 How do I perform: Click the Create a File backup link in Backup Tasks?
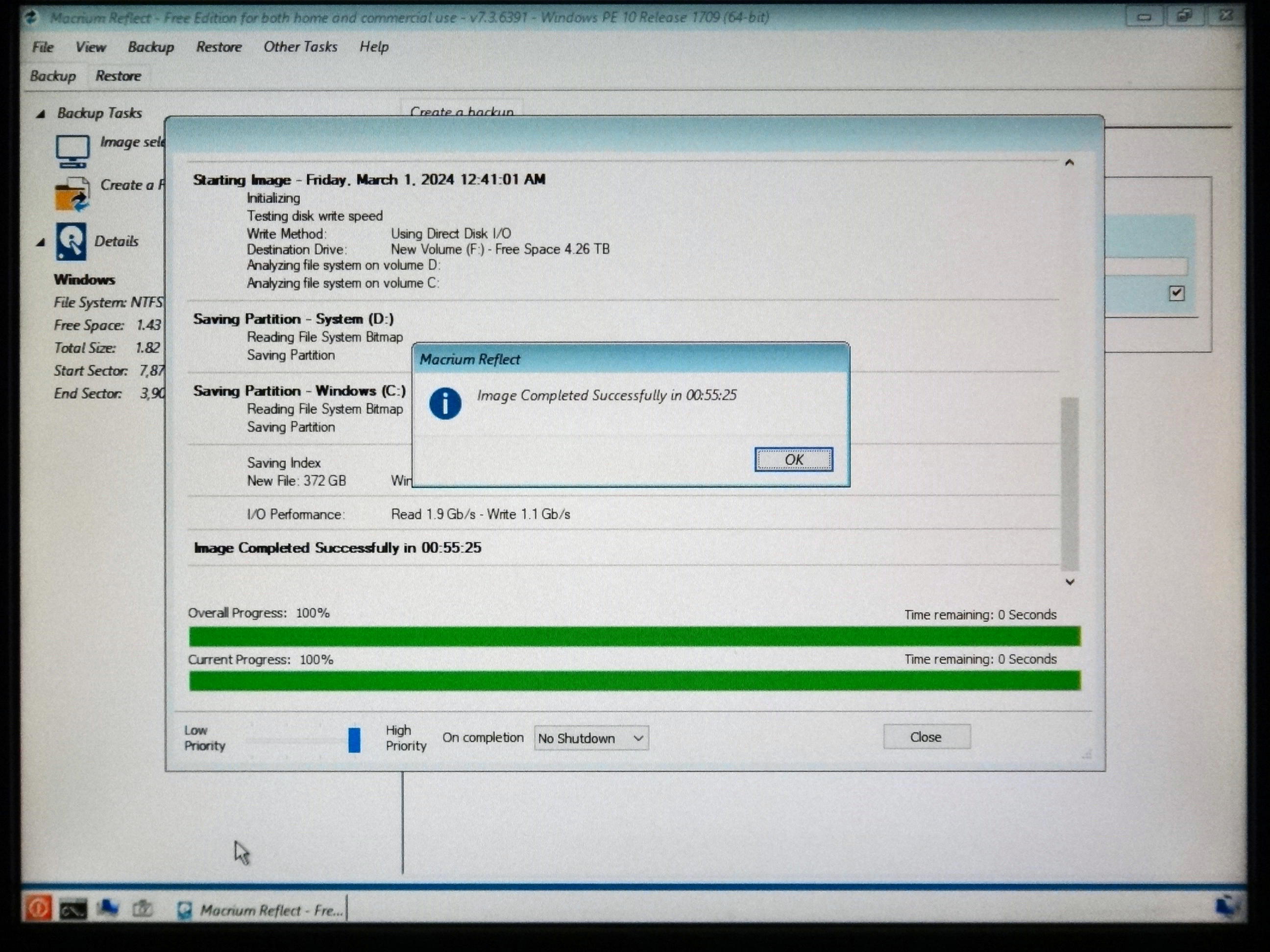point(133,185)
